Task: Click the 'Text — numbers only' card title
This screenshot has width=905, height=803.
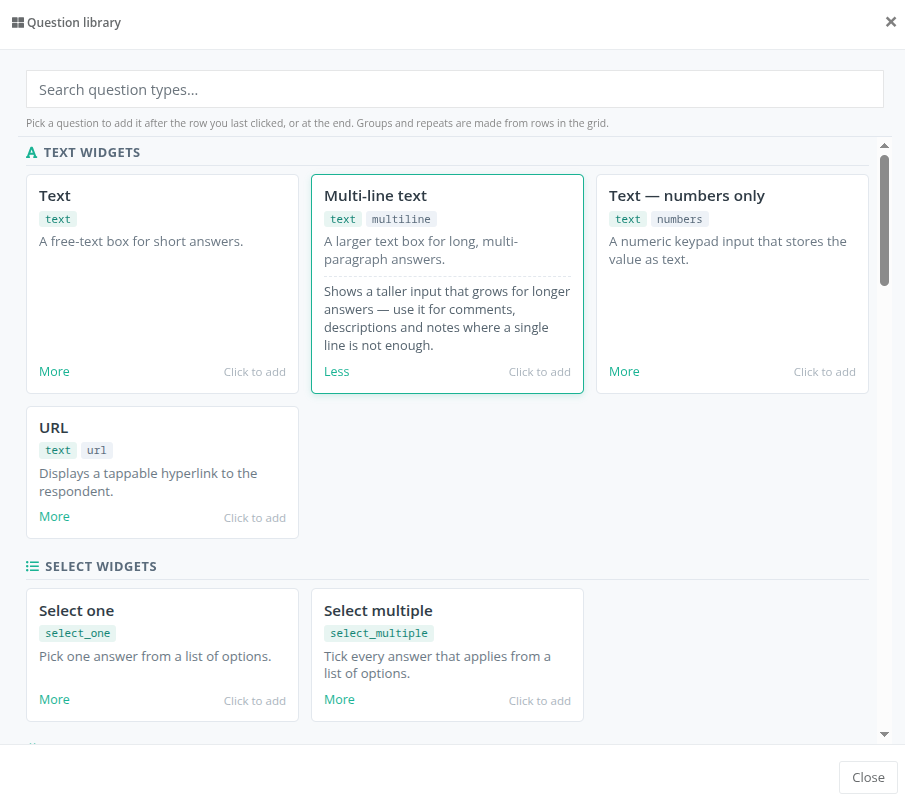Action: coord(686,196)
